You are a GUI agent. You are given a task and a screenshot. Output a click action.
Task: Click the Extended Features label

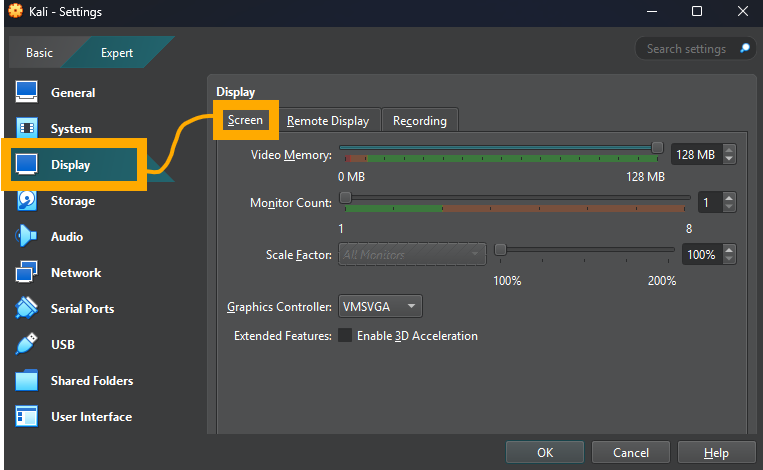point(283,336)
